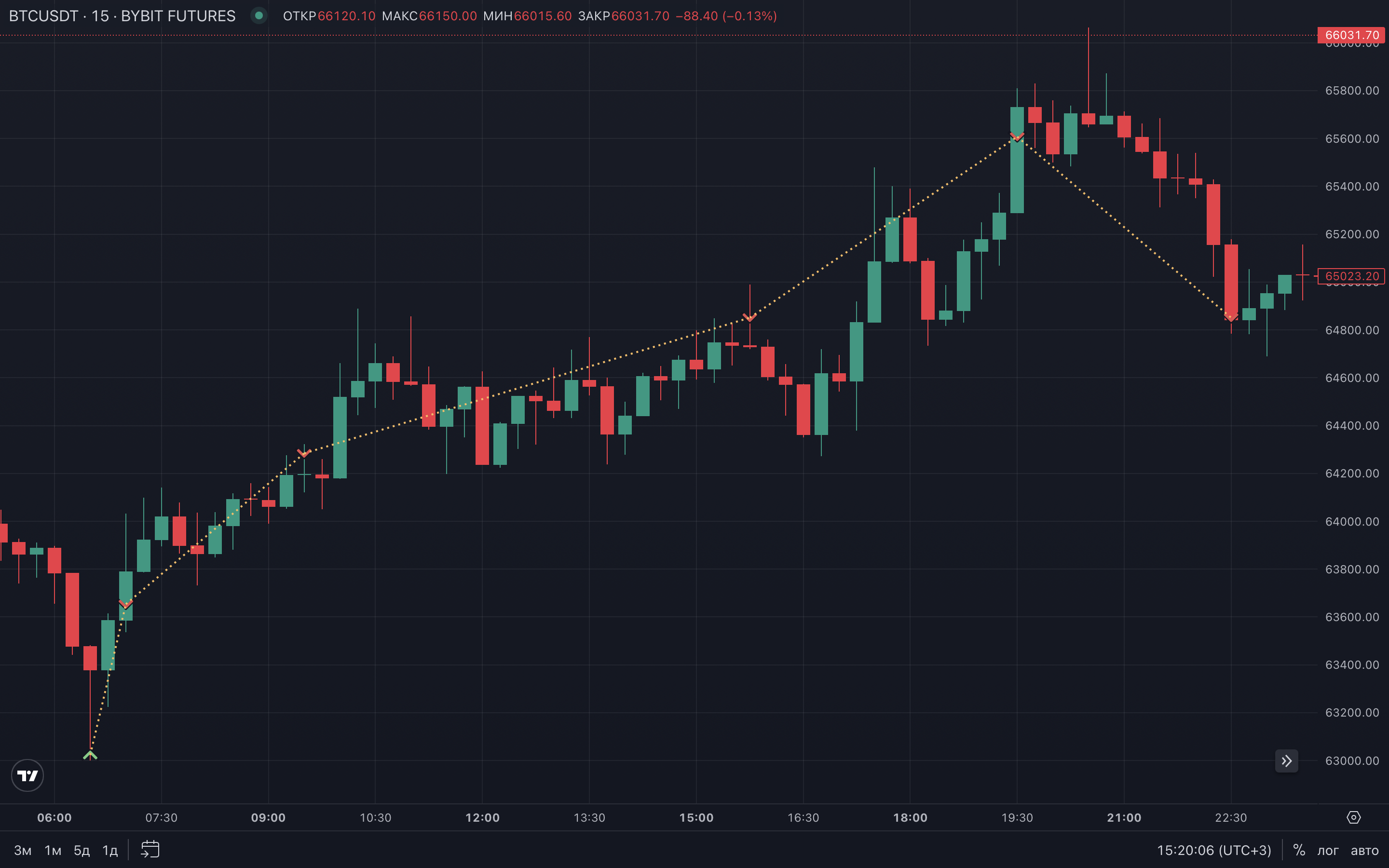Open the timezone menu showing UTC+3
This screenshot has width=1389, height=868.
click(1213, 850)
